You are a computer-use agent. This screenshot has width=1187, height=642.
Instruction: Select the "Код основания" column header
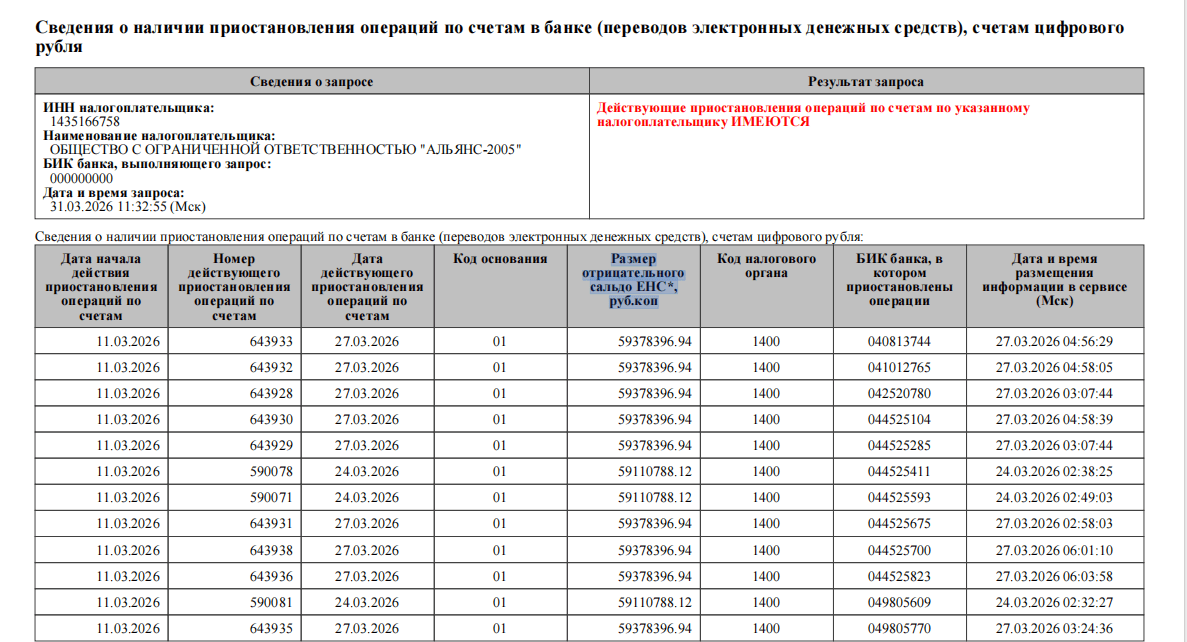(x=500, y=259)
